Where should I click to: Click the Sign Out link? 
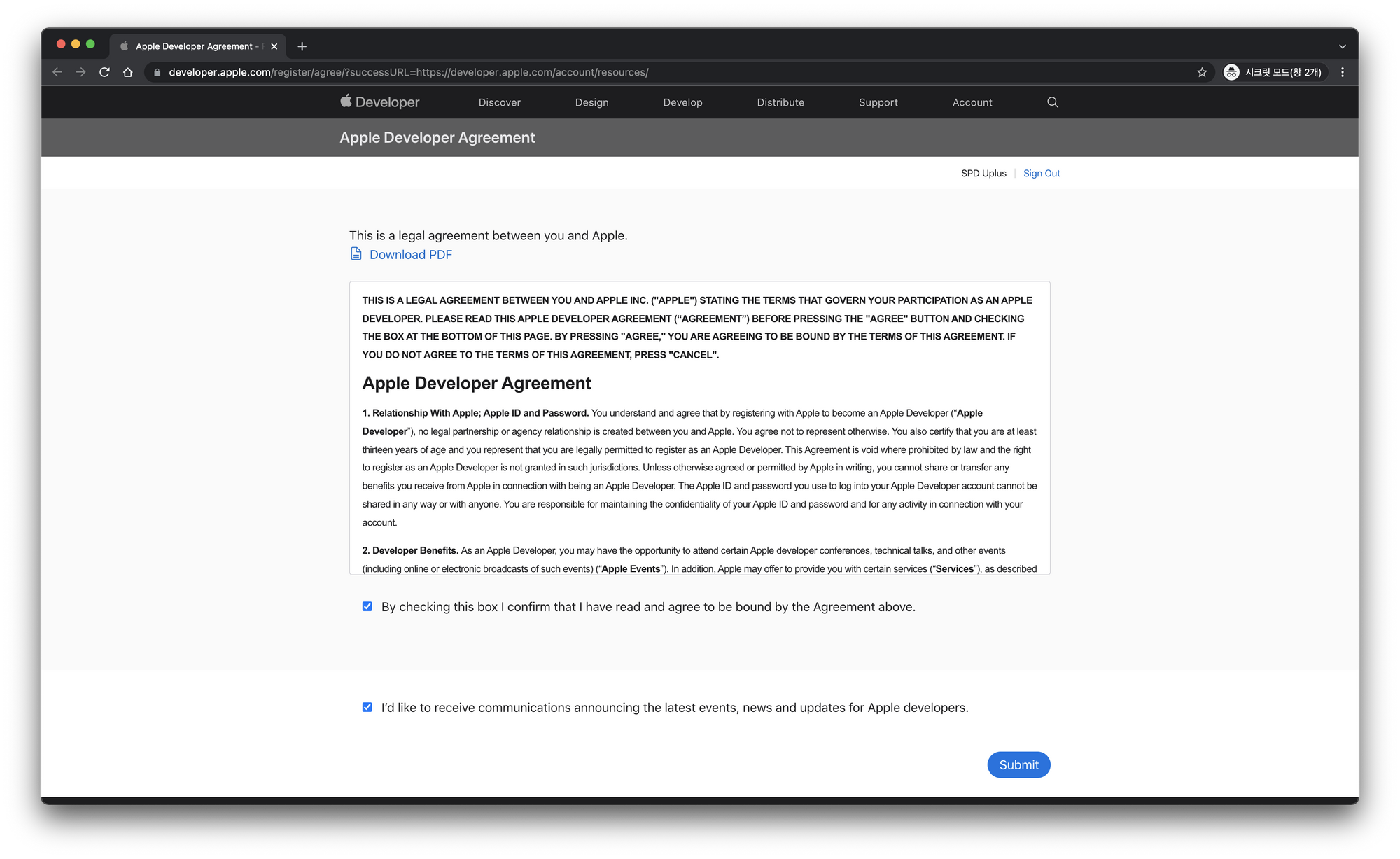tap(1041, 173)
